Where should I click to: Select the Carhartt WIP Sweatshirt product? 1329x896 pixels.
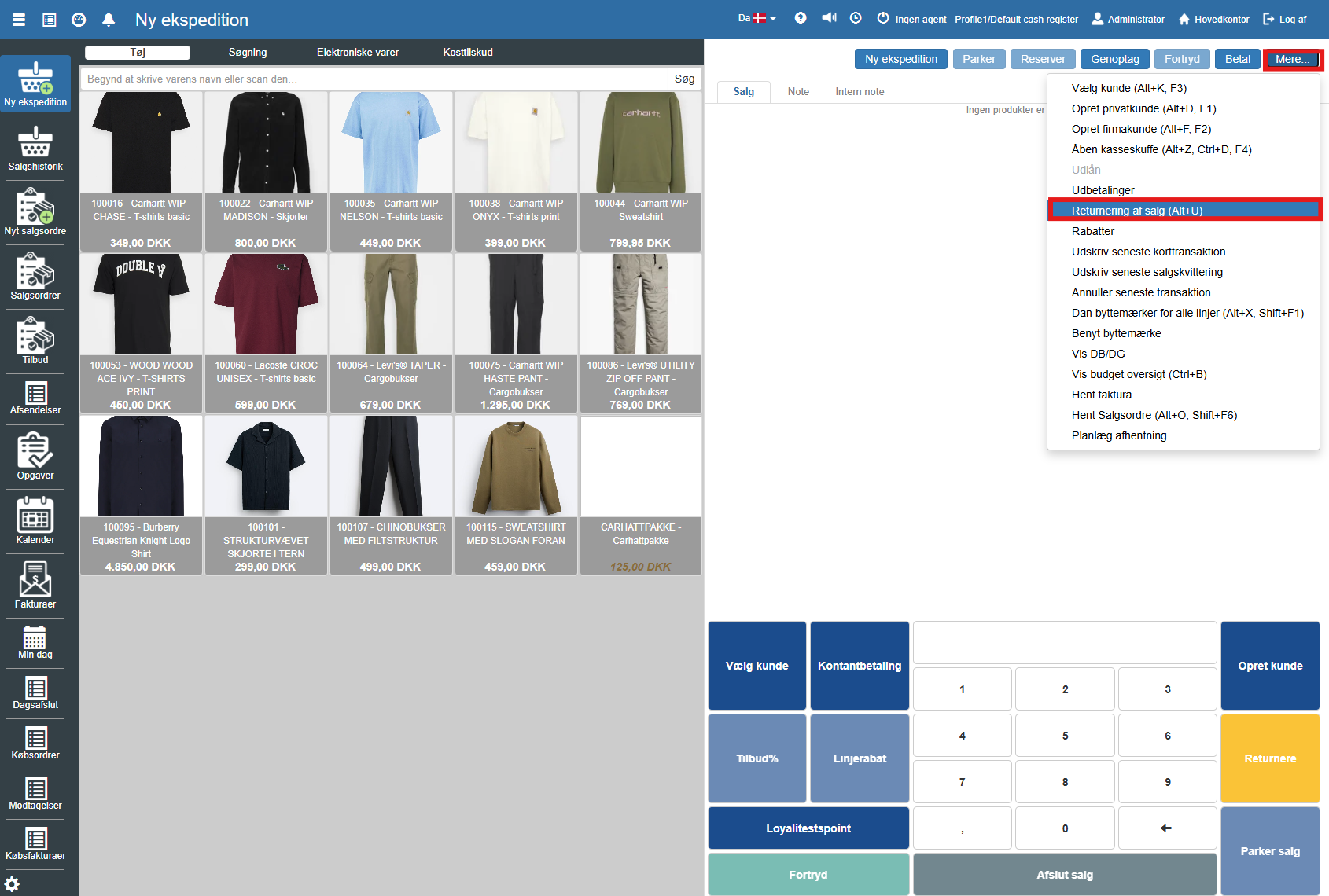pos(641,171)
